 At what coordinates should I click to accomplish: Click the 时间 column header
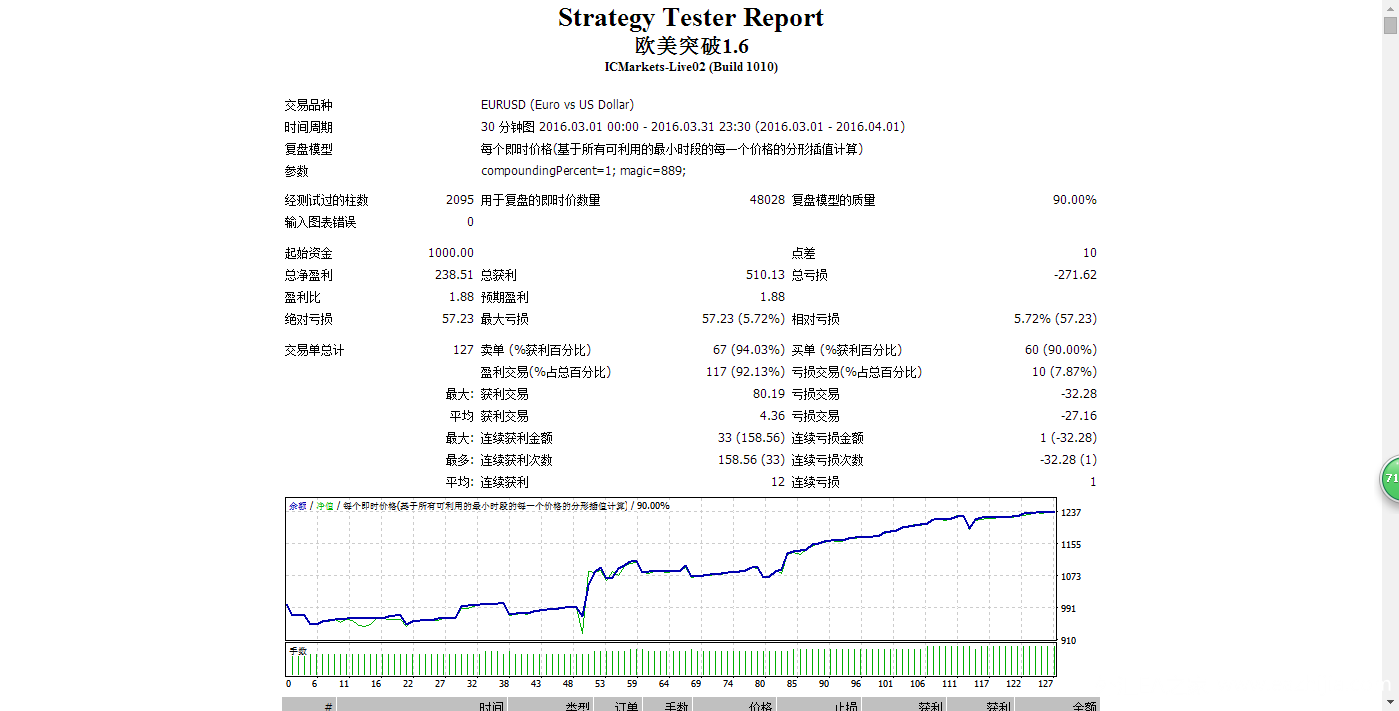[x=490, y=705]
